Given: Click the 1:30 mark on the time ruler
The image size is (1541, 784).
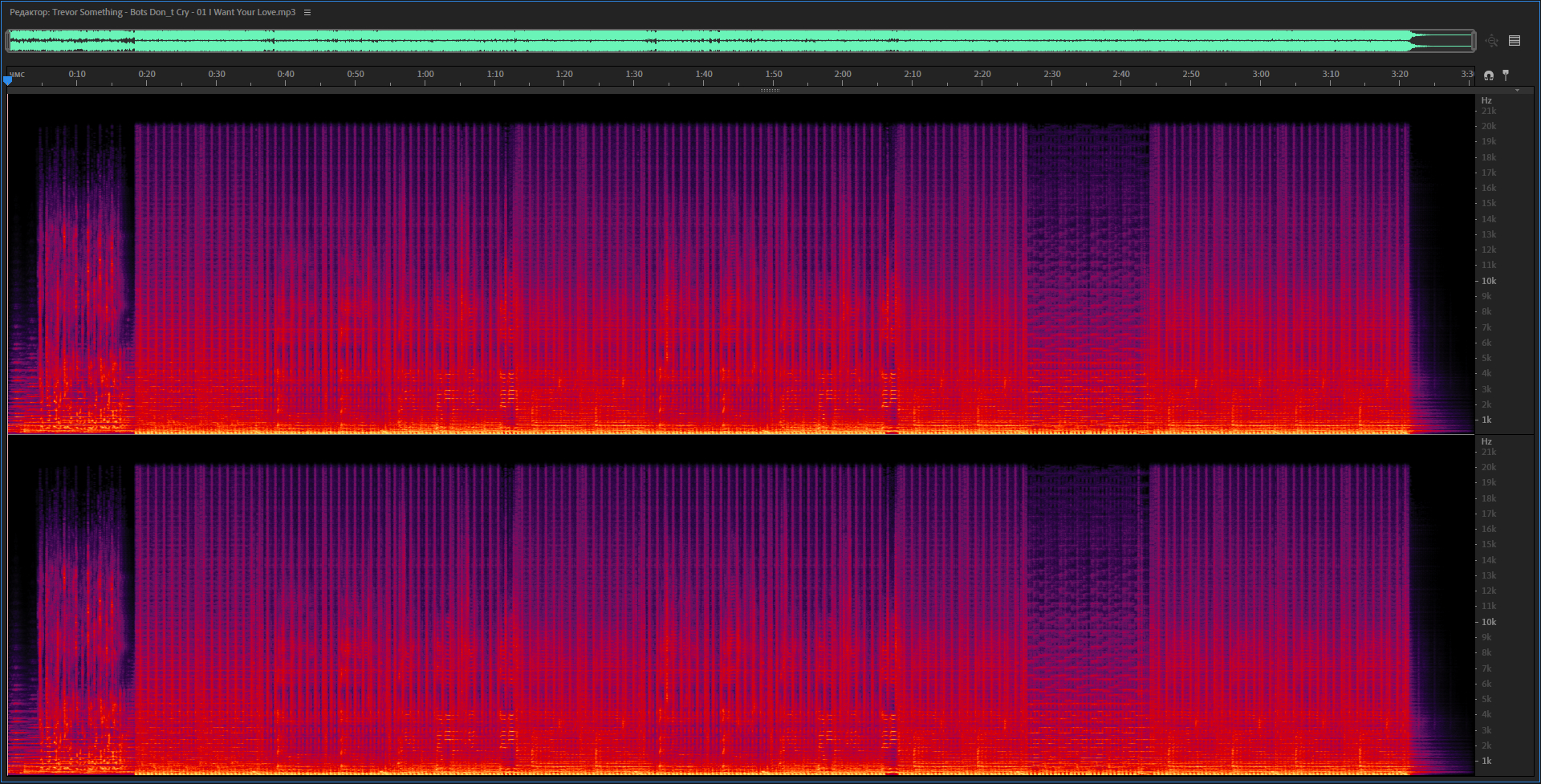Looking at the screenshot, I should tap(634, 74).
